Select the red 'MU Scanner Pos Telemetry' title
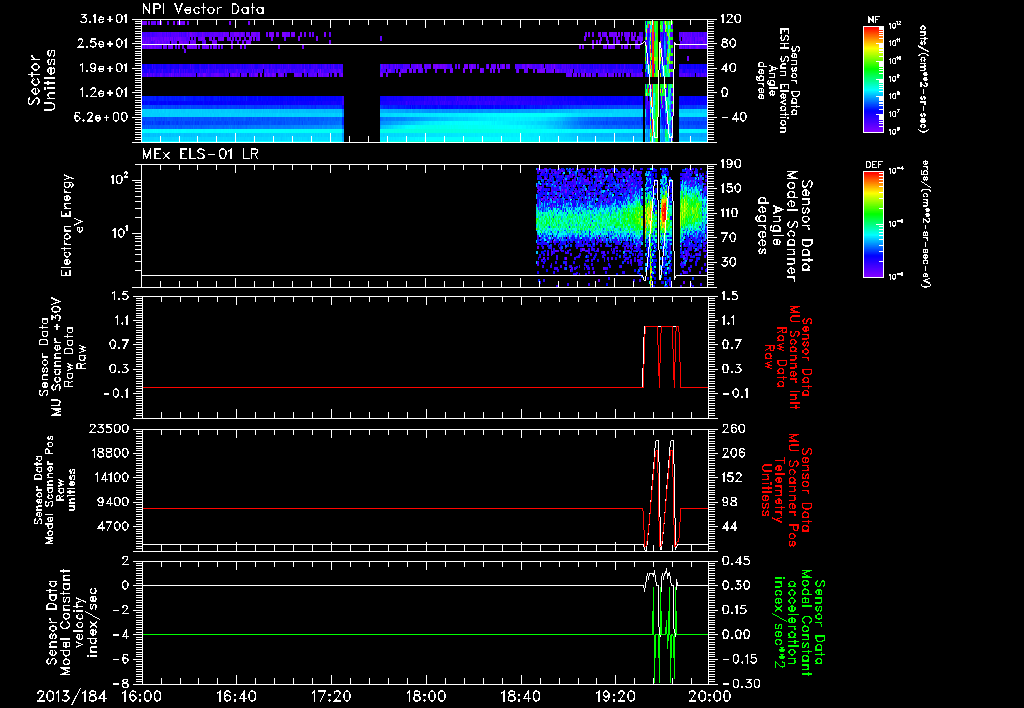 (x=786, y=490)
